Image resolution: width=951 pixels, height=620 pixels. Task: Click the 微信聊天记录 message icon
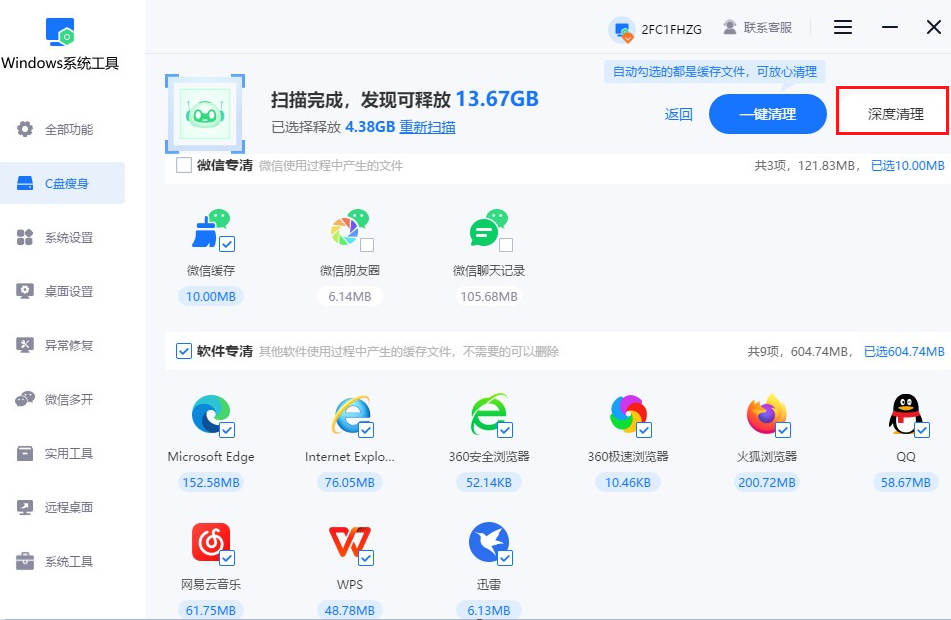(488, 227)
